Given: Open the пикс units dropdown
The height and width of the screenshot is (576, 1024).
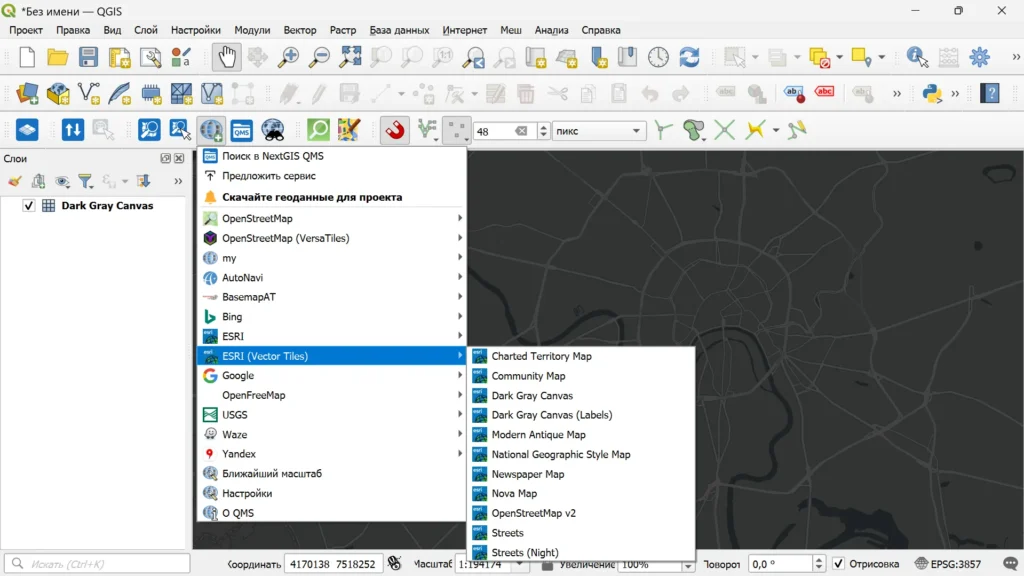Looking at the screenshot, I should 599,131.
